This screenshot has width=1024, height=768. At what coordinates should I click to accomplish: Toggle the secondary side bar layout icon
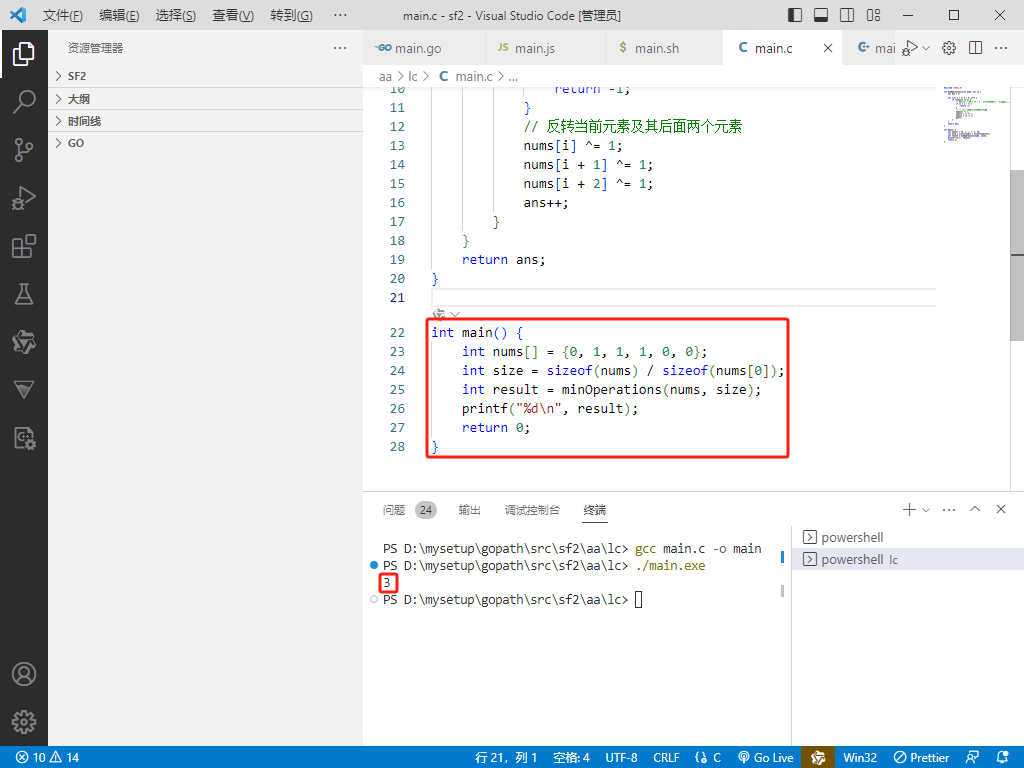(847, 15)
